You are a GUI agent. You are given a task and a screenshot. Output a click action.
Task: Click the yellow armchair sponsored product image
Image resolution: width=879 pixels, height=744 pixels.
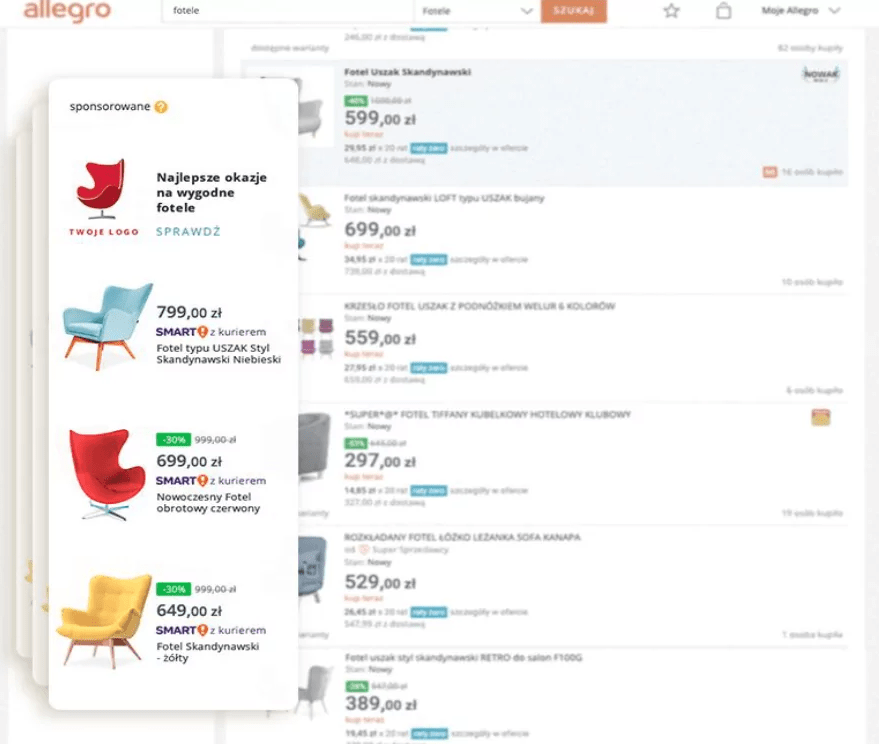(103, 618)
